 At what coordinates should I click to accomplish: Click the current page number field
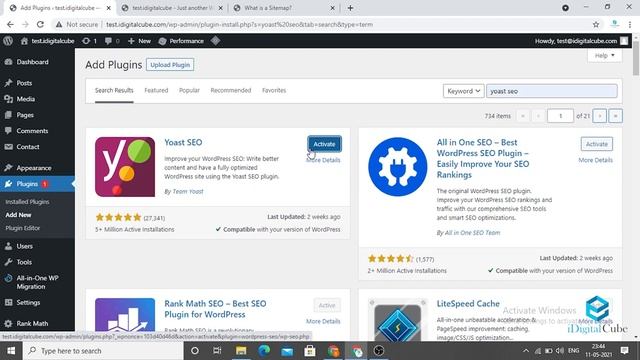(x=560, y=116)
